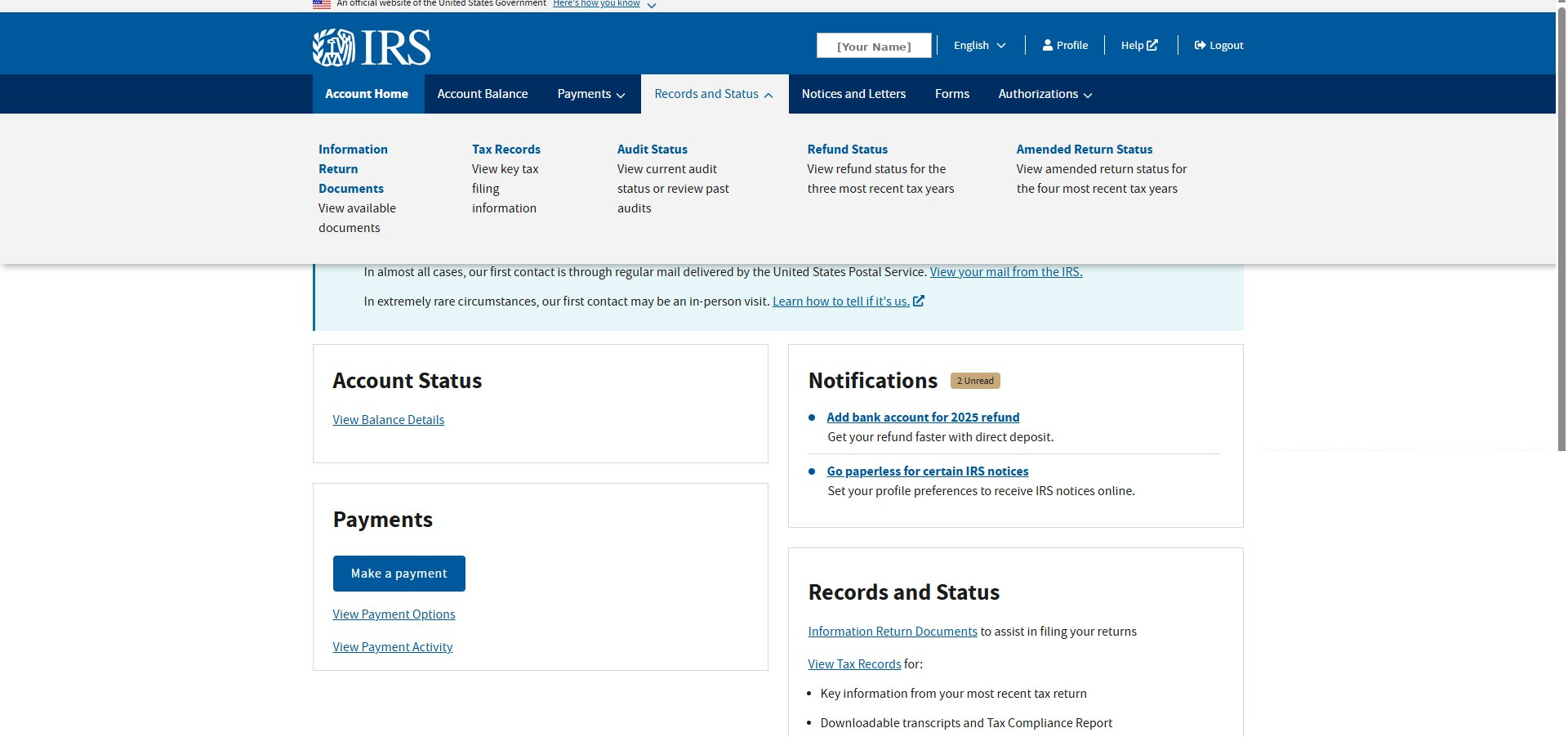The image size is (1568, 737).
Task: Click "Here's how you know" link text
Action: coord(596,4)
